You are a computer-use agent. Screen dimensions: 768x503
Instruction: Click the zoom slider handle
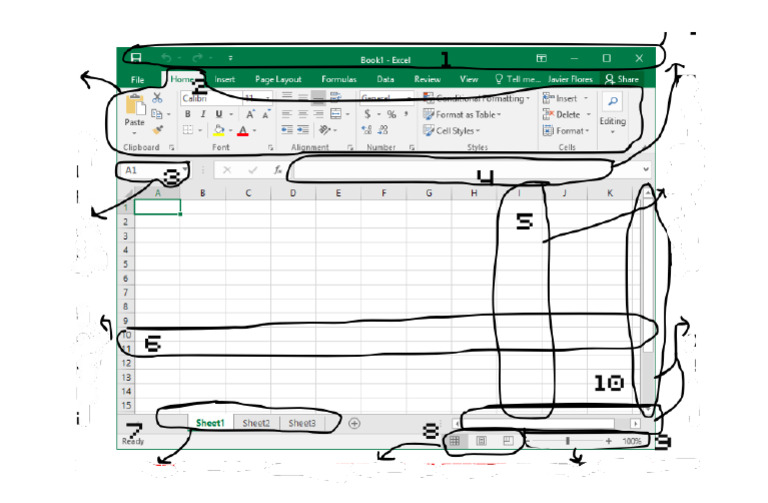[x=568, y=441]
